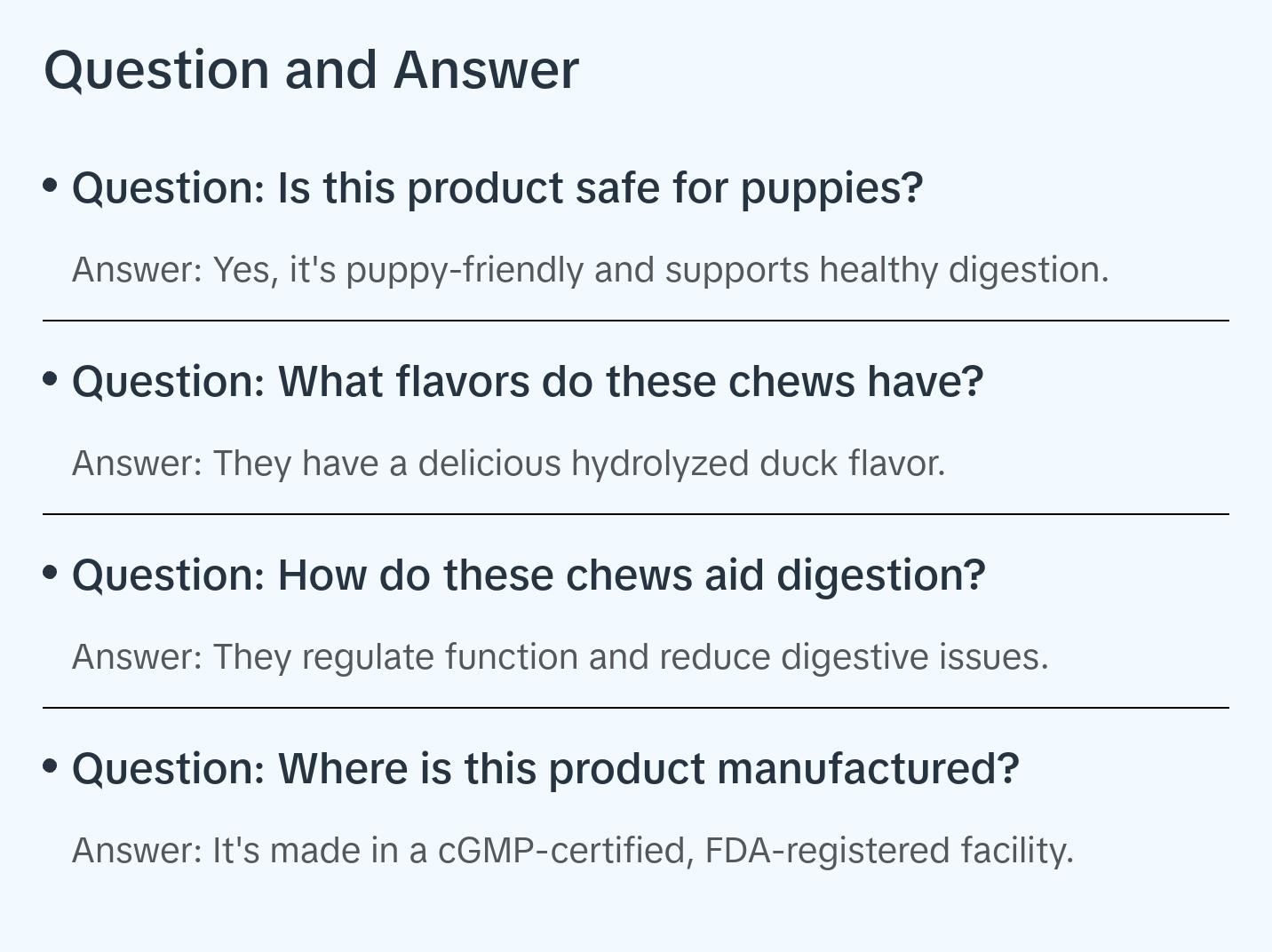Click the answer about reducing digestive issues
This screenshot has width=1272, height=952.
[x=560, y=657]
